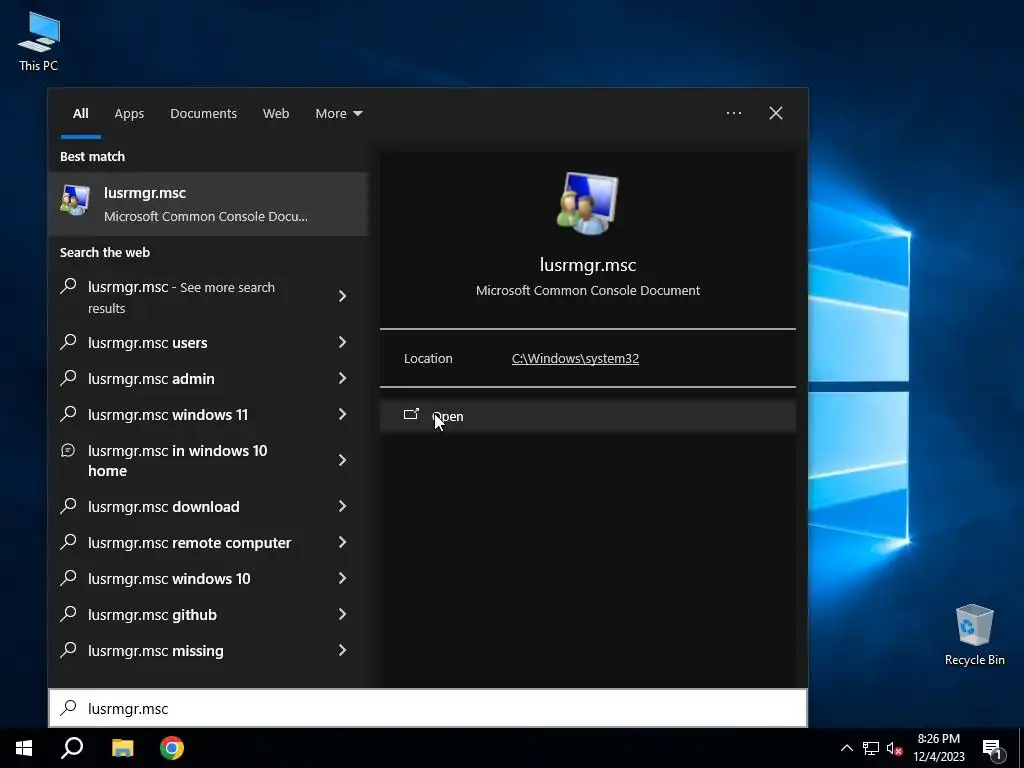The height and width of the screenshot is (768, 1024).
Task: Click the magnifier icon inside the search box
Action: (x=68, y=707)
